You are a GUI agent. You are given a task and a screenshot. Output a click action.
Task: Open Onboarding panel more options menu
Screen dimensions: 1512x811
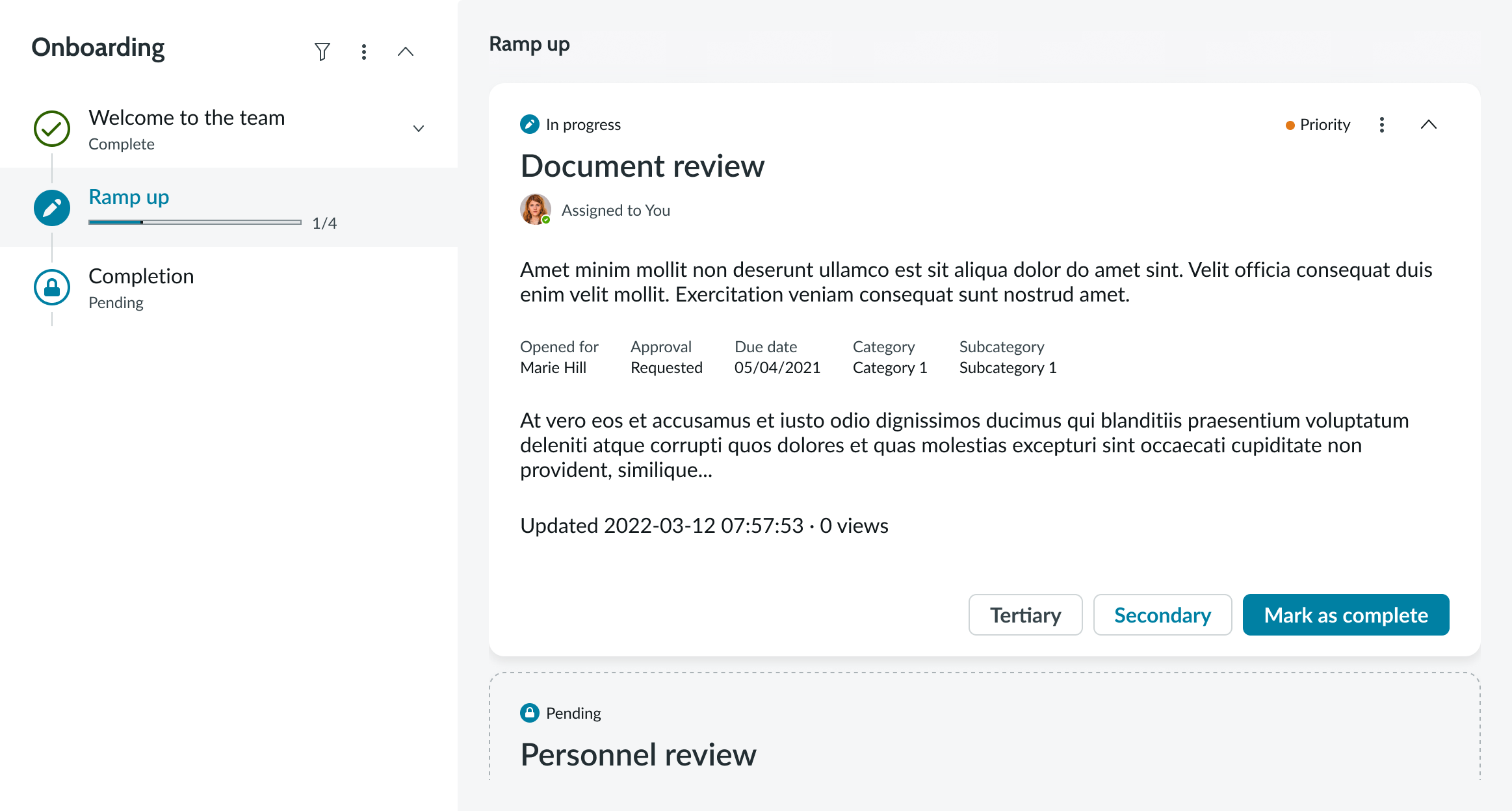[364, 51]
